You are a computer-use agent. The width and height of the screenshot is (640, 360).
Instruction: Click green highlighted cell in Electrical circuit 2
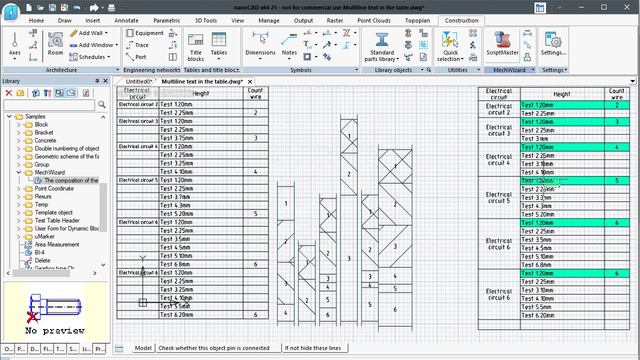coord(562,105)
